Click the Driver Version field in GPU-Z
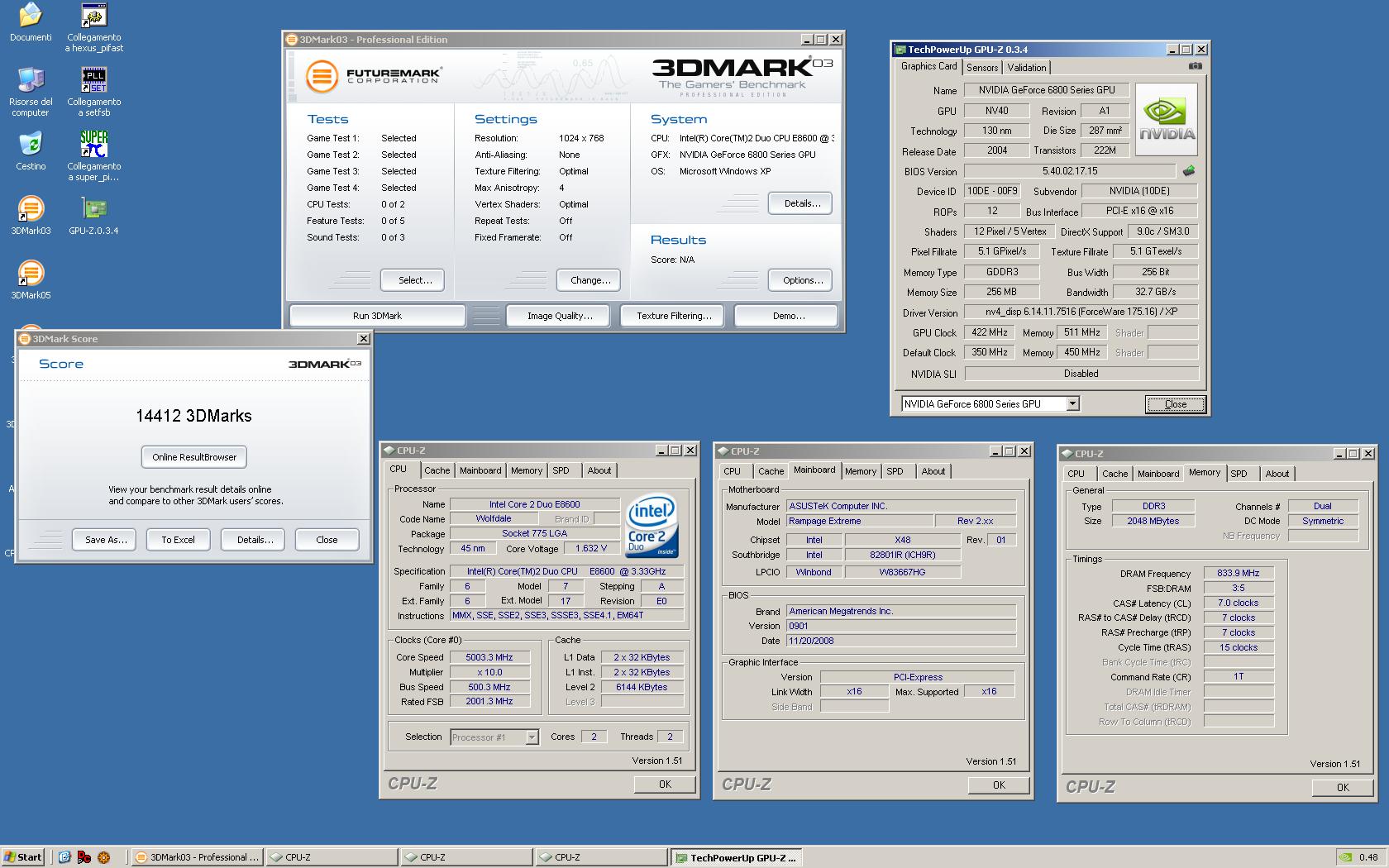Image resolution: width=1389 pixels, height=868 pixels. (x=1081, y=312)
